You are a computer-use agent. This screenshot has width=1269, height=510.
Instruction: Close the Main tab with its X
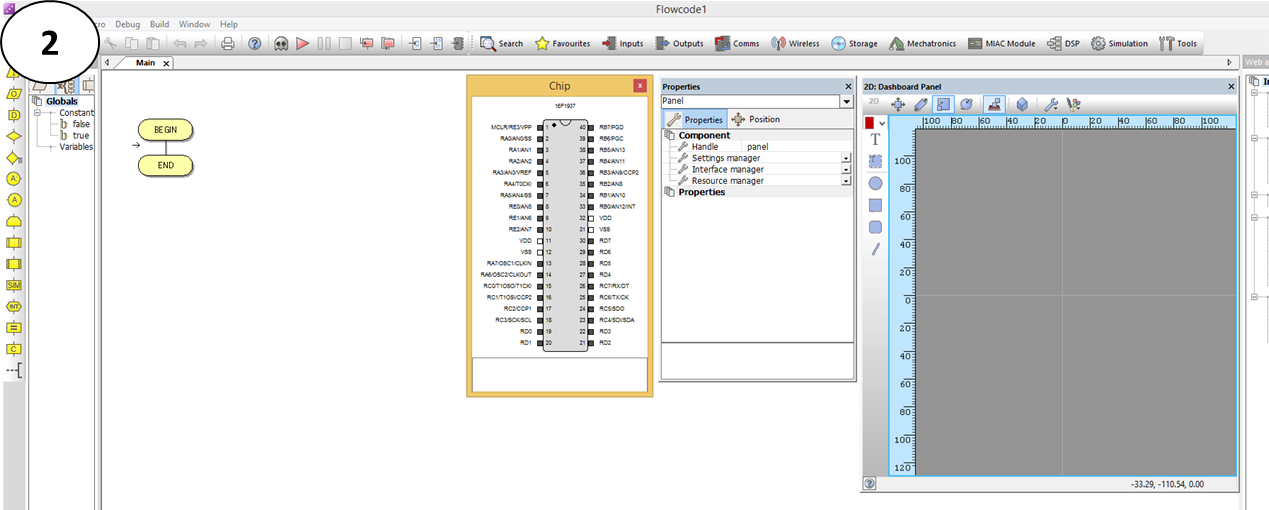tap(166, 63)
